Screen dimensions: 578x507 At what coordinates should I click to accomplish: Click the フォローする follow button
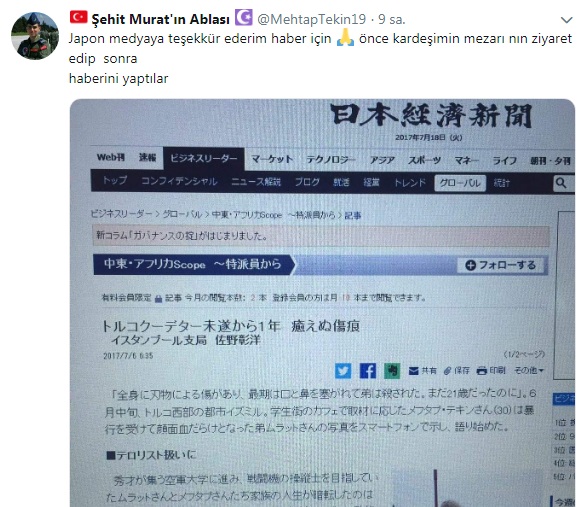pyautogui.click(x=501, y=265)
